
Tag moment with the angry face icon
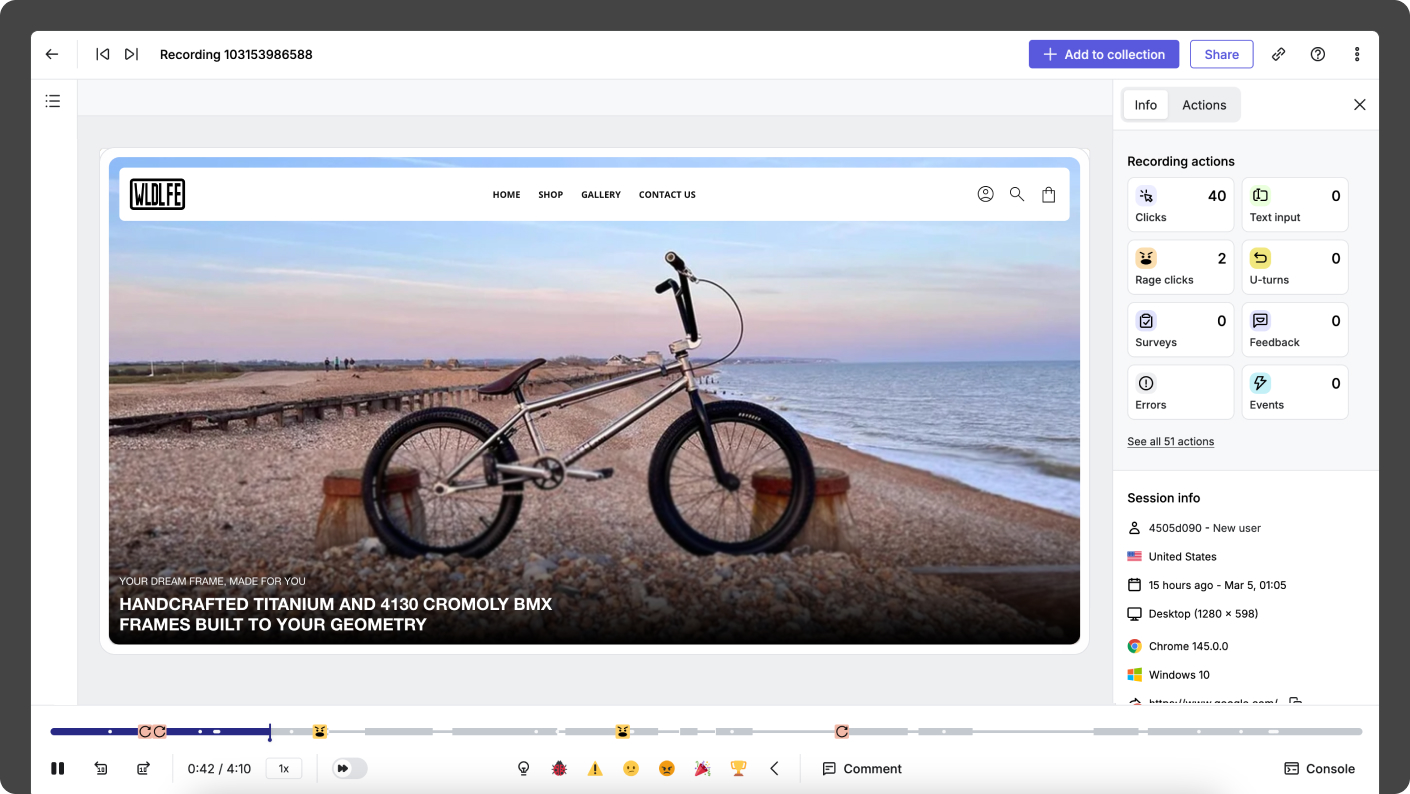667,768
